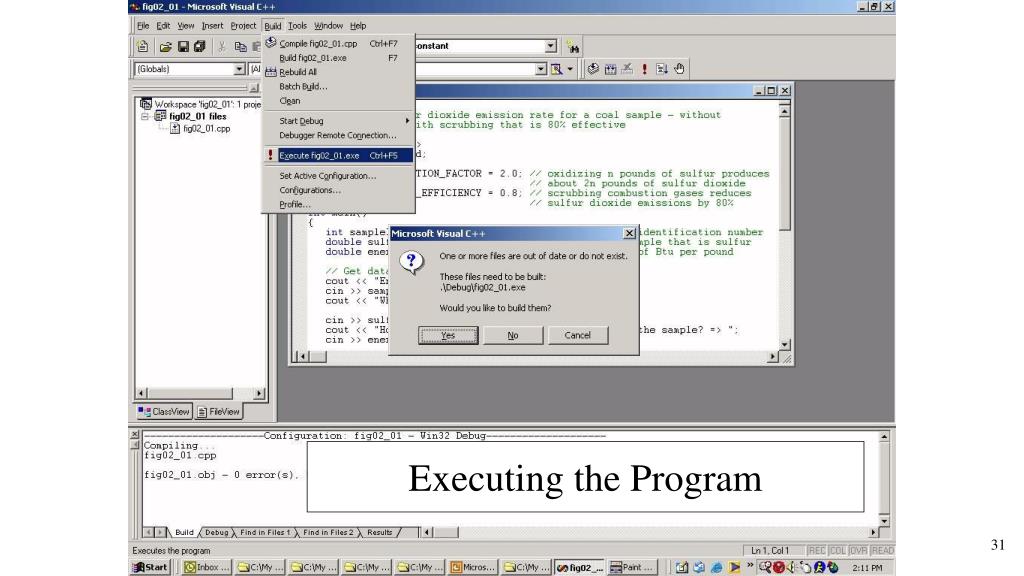
Task: Click No in the build dialog
Action: pos(513,335)
